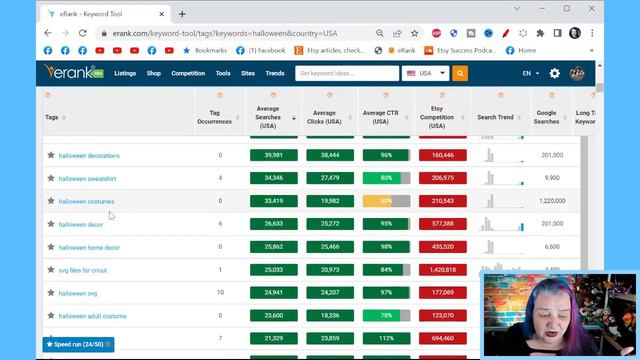
Task: Click help icon above Tags column
Action: (48, 95)
